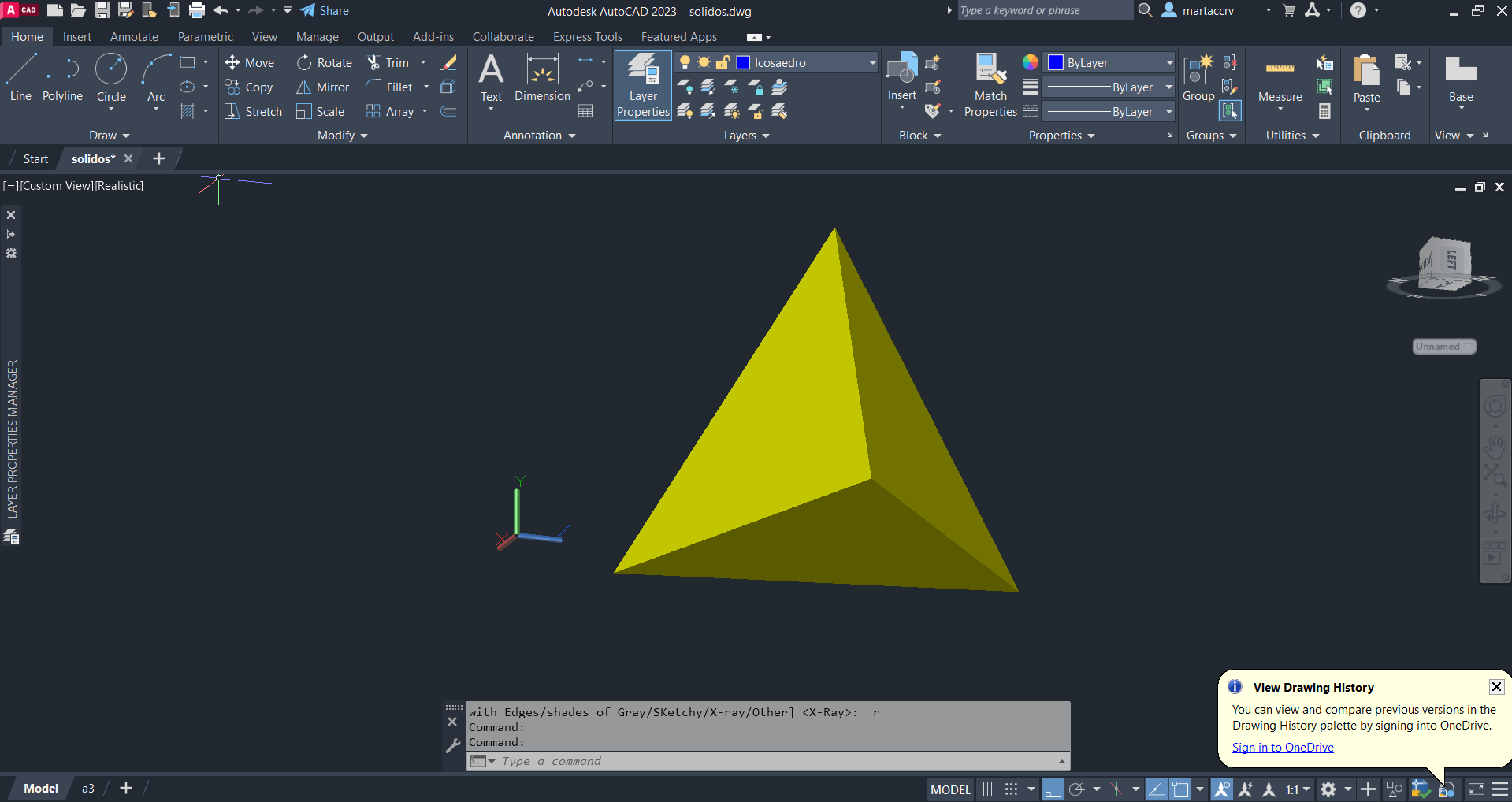Open workspace switching gear in status bar
1512x802 pixels.
click(1328, 789)
